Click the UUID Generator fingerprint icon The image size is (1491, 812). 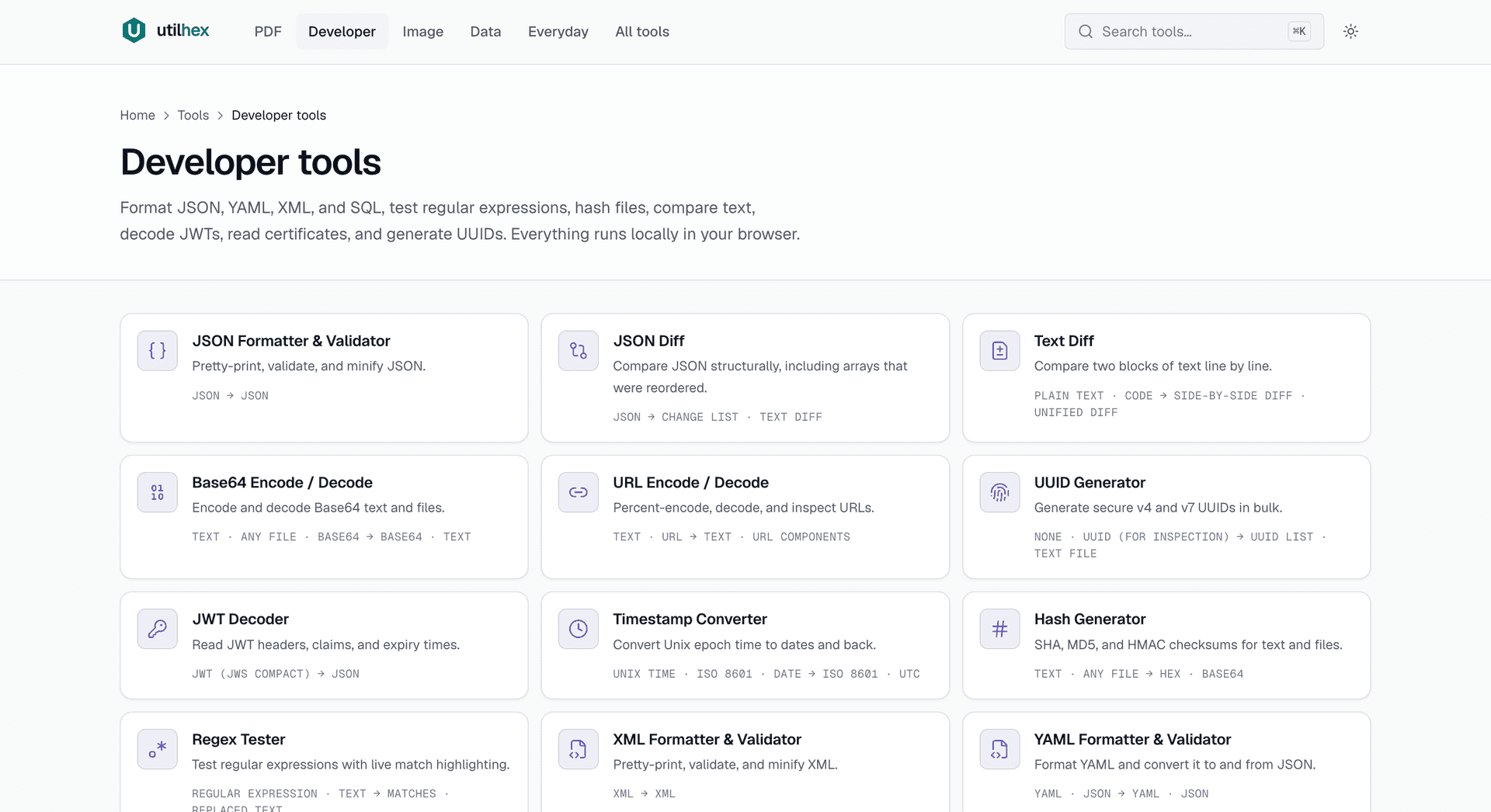click(x=999, y=492)
